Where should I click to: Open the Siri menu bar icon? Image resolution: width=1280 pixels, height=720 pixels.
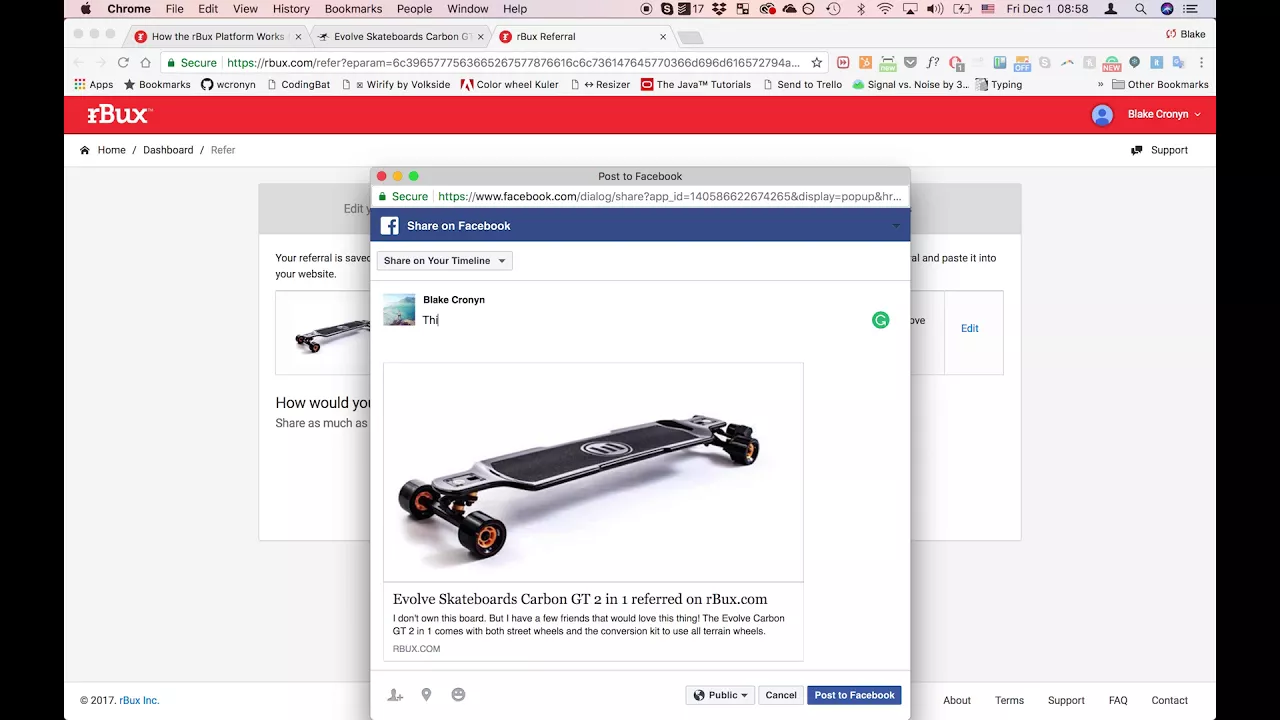pos(1167,9)
